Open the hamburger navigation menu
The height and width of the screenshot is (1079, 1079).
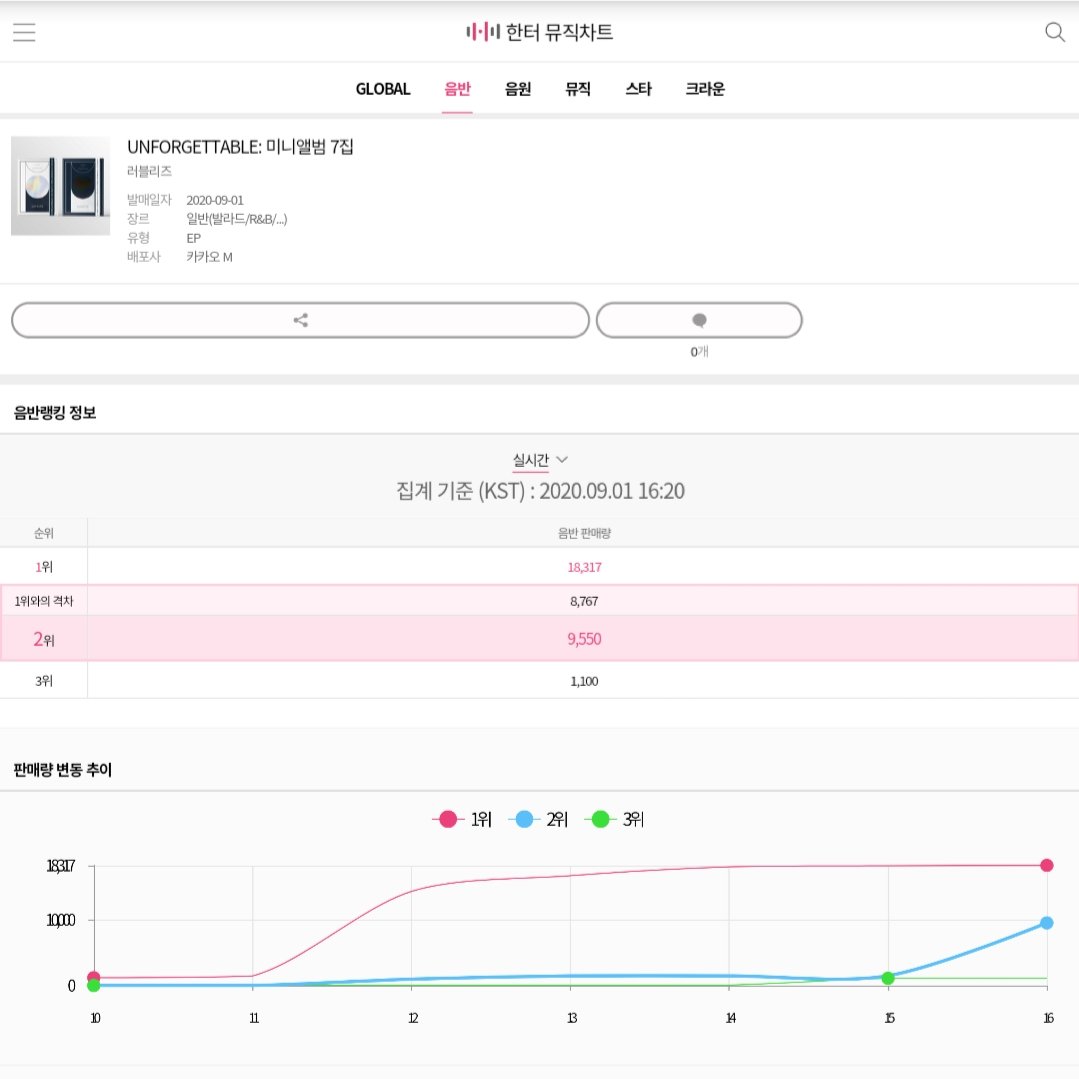click(23, 32)
